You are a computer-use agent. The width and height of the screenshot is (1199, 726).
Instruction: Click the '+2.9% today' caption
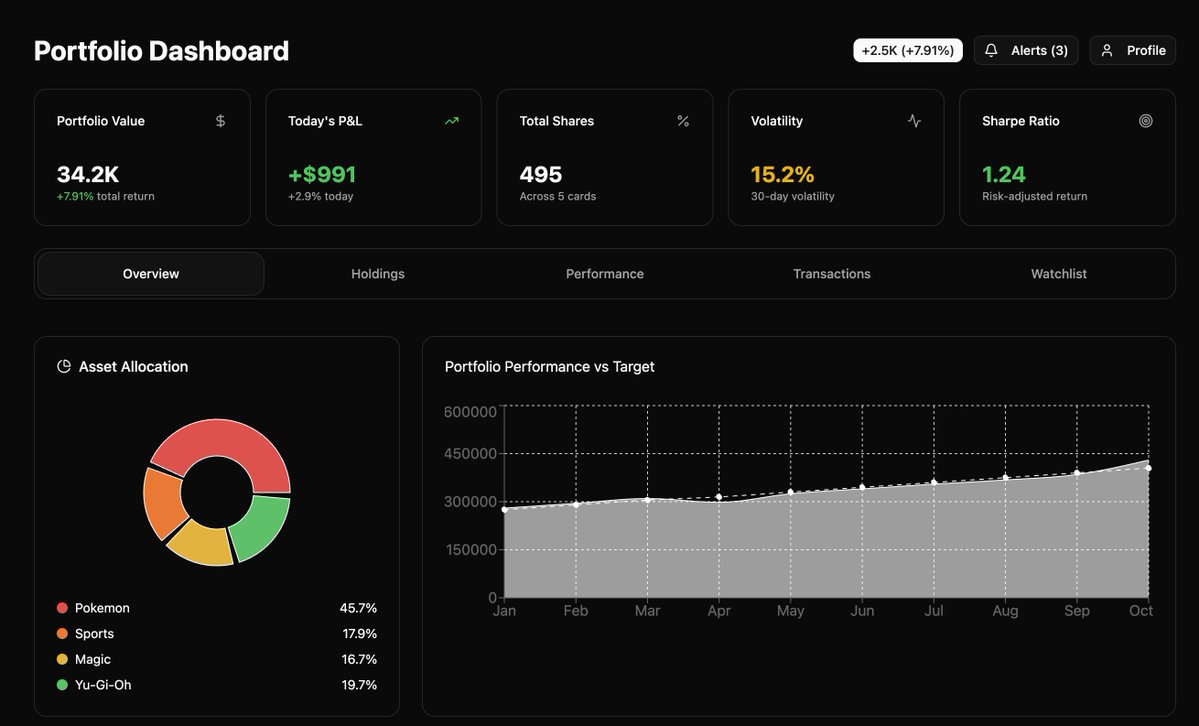point(320,197)
